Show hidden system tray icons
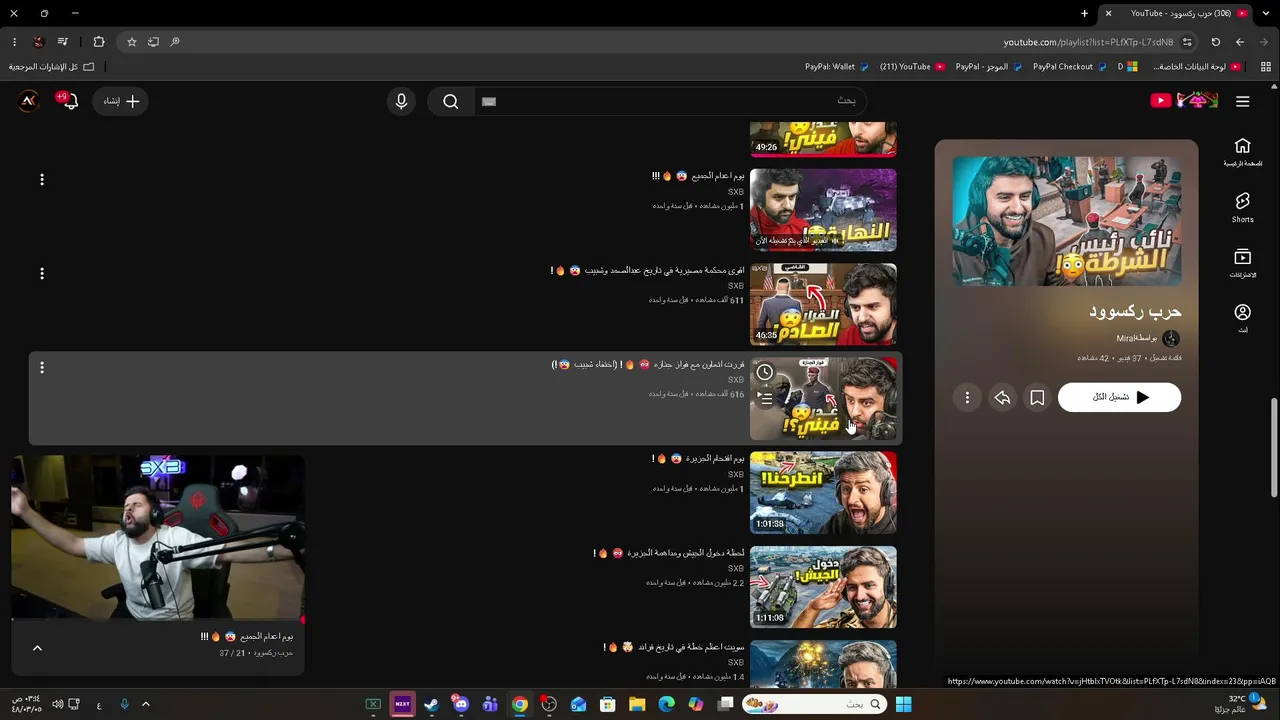The image size is (1280, 720). (x=145, y=704)
